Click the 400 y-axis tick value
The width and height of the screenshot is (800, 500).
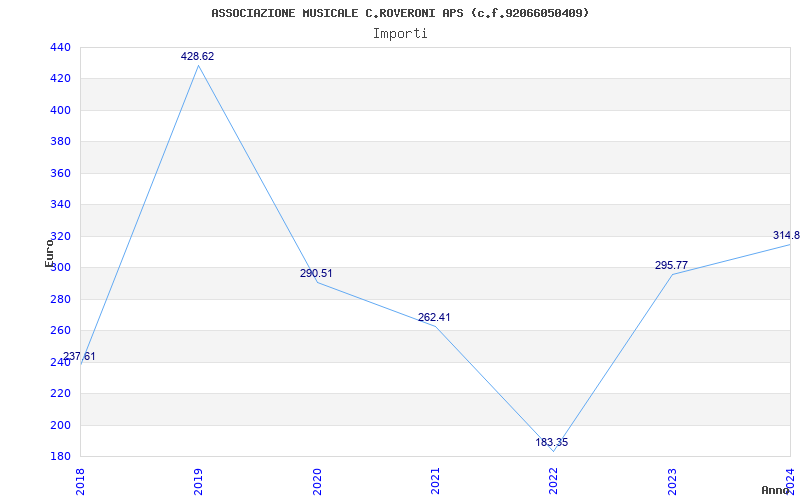point(60,111)
